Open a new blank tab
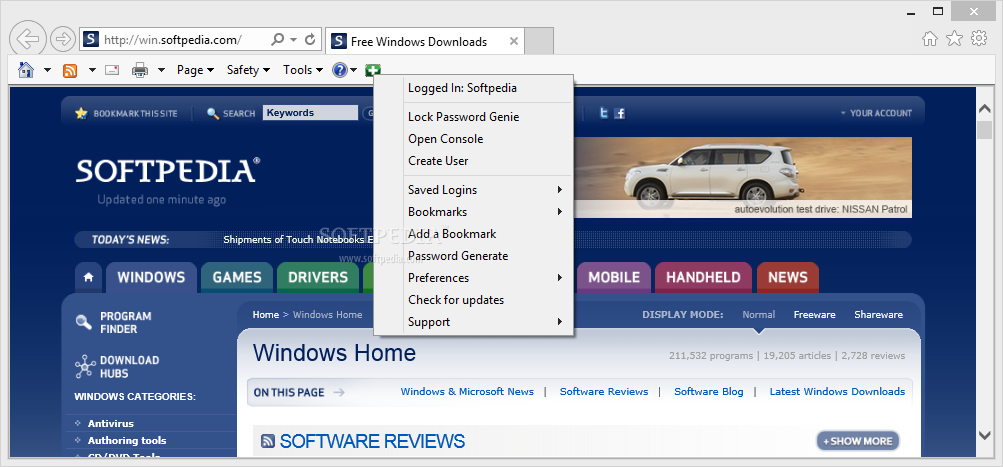This screenshot has height=467, width=1003. pos(539,41)
